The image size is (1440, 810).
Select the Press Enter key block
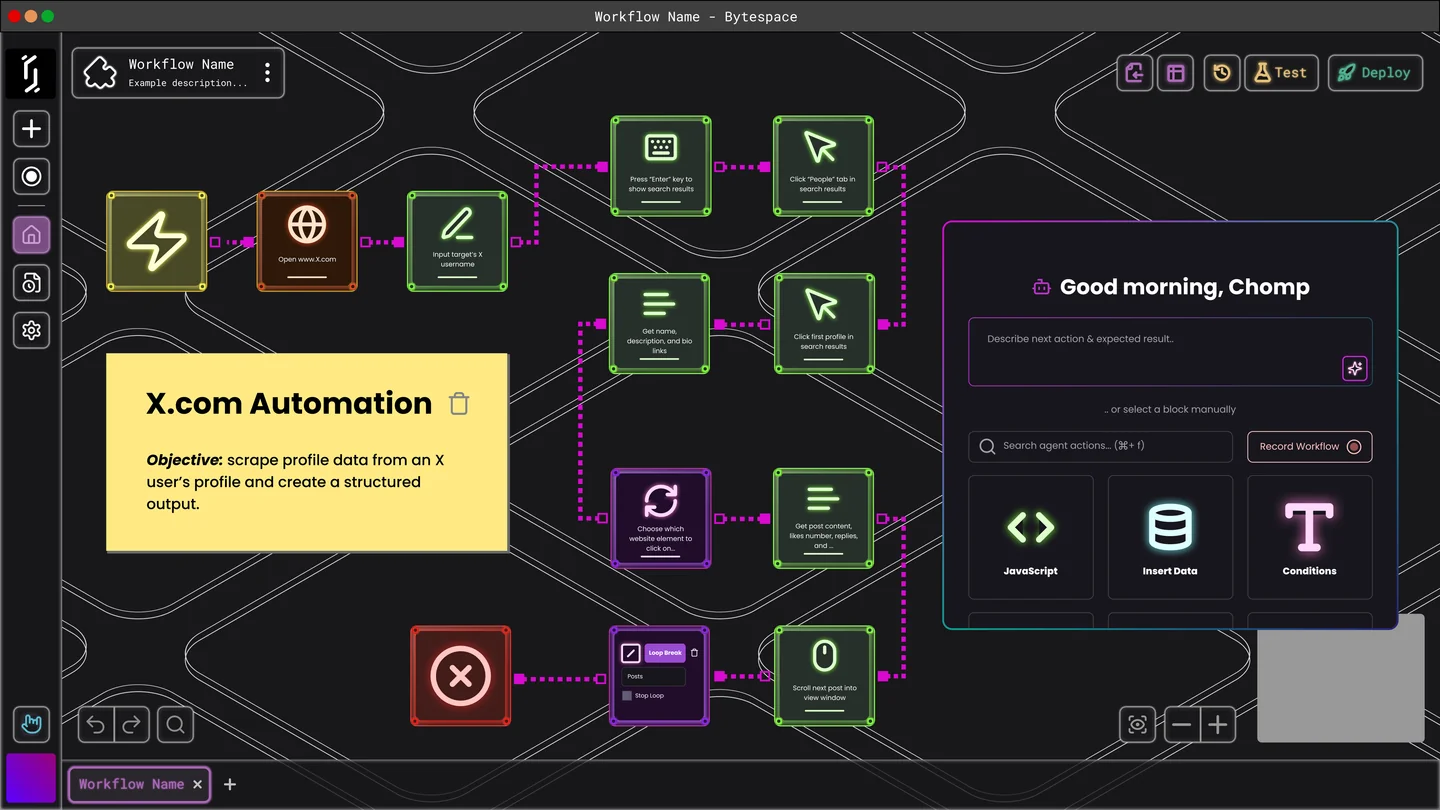(661, 166)
